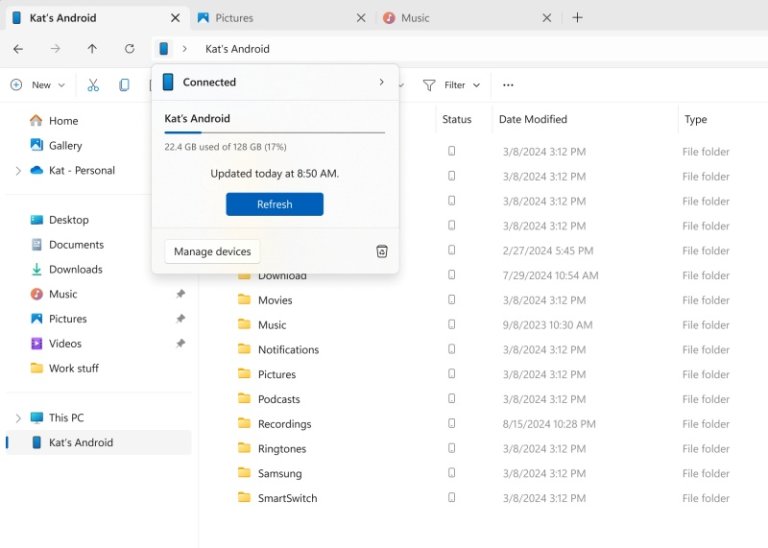The image size is (768, 548).
Task: Click status icon for Music row
Action: tap(452, 324)
